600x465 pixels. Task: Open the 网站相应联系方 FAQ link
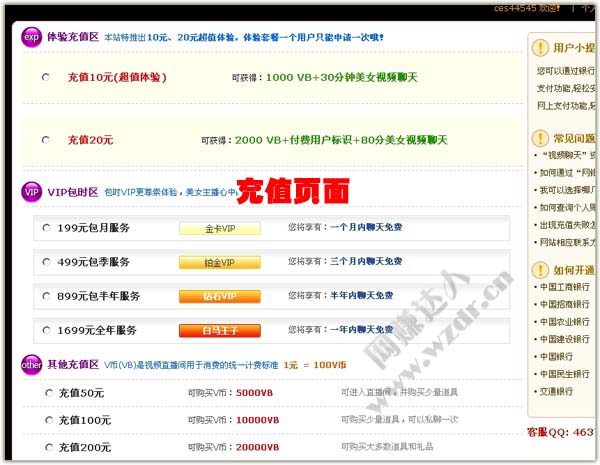567,242
